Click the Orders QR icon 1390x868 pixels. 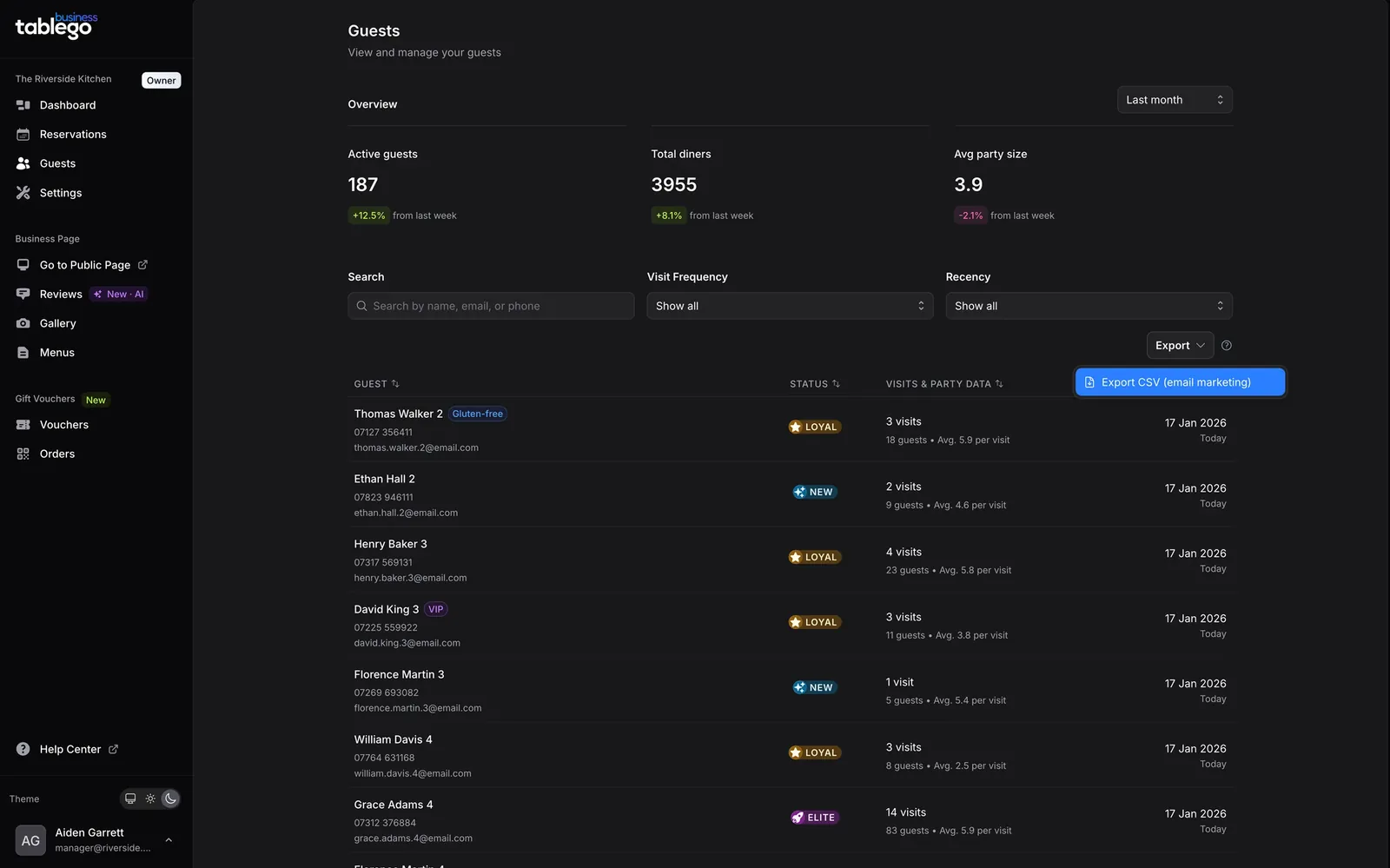23,454
